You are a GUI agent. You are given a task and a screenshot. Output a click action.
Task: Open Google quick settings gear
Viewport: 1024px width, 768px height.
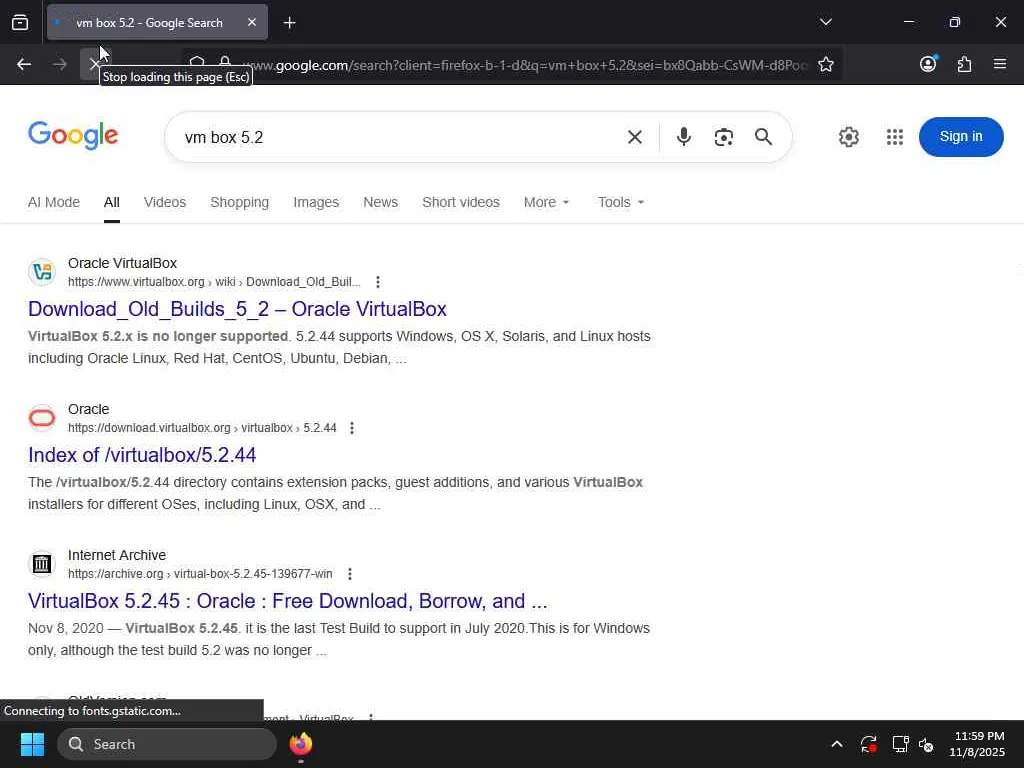(848, 137)
